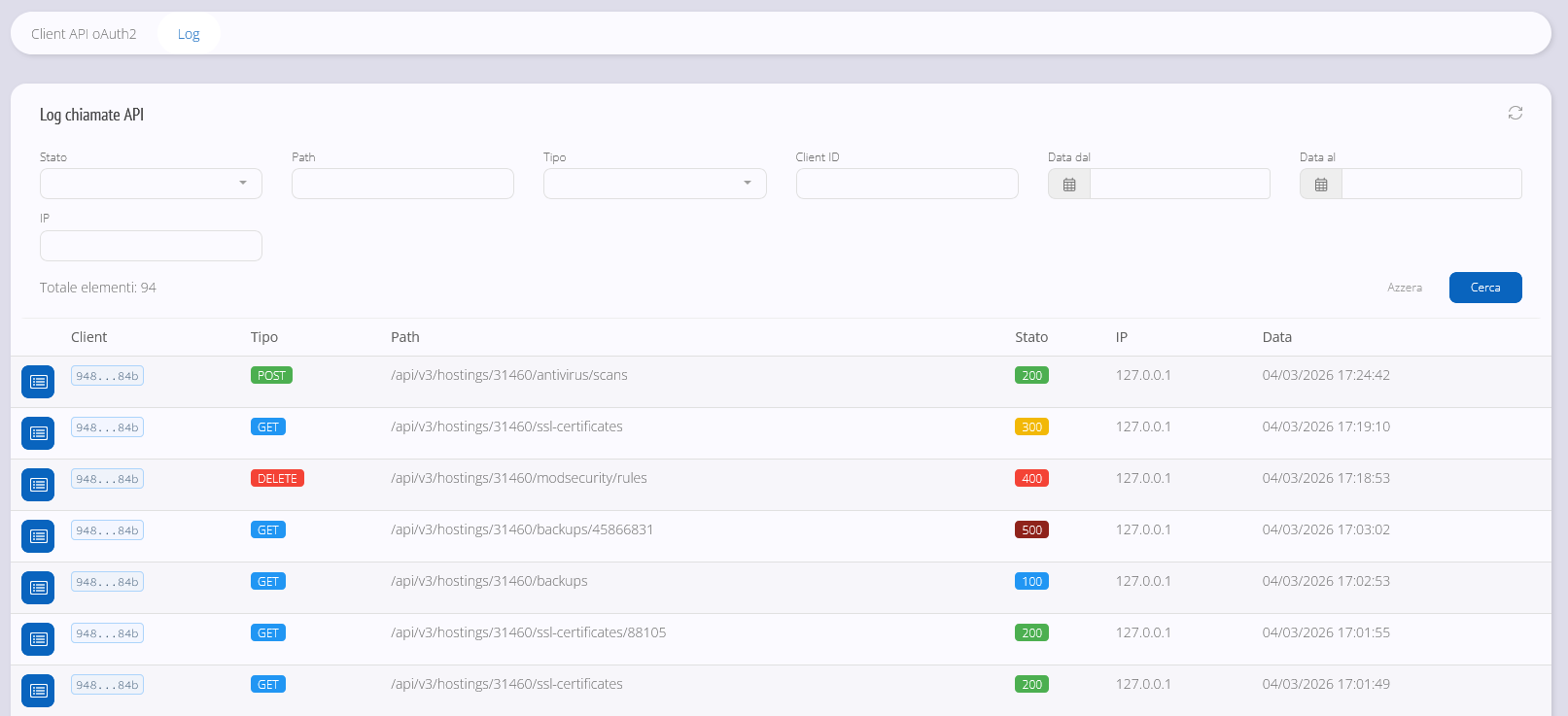Click the Cerca search button
The image size is (1568, 716).
[1485, 288]
